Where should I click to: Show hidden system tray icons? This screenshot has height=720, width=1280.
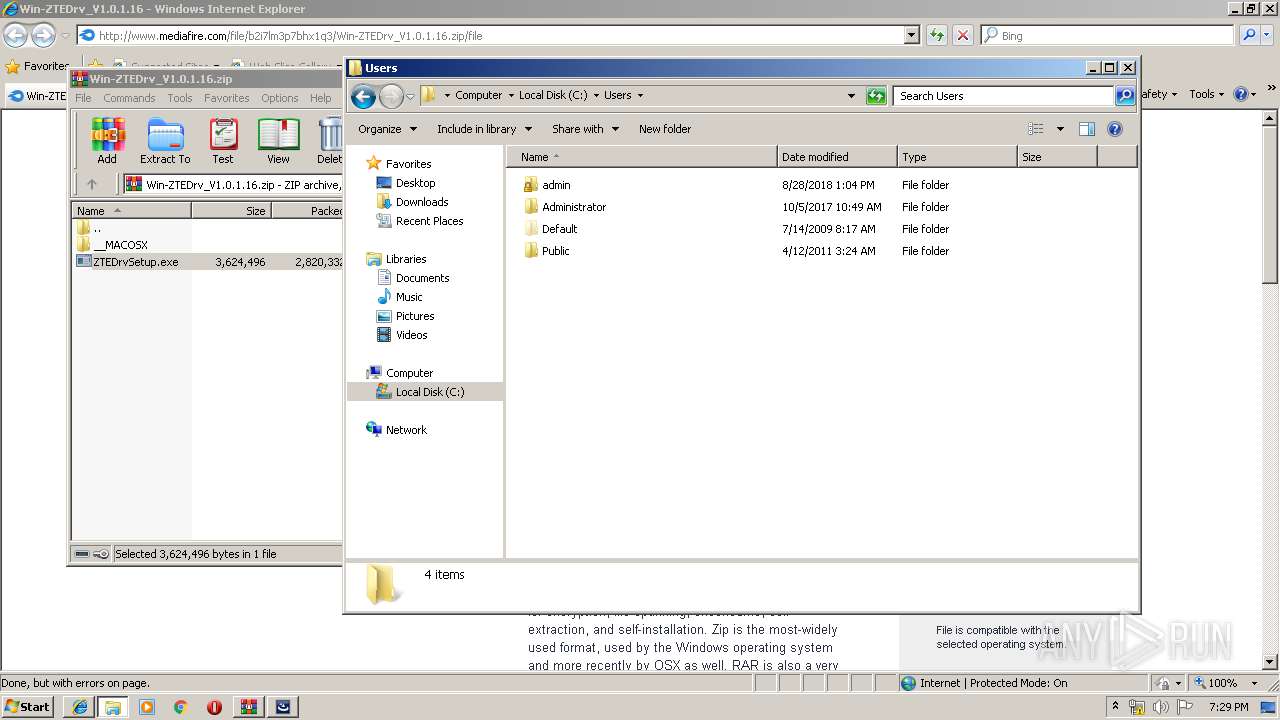click(x=1115, y=707)
